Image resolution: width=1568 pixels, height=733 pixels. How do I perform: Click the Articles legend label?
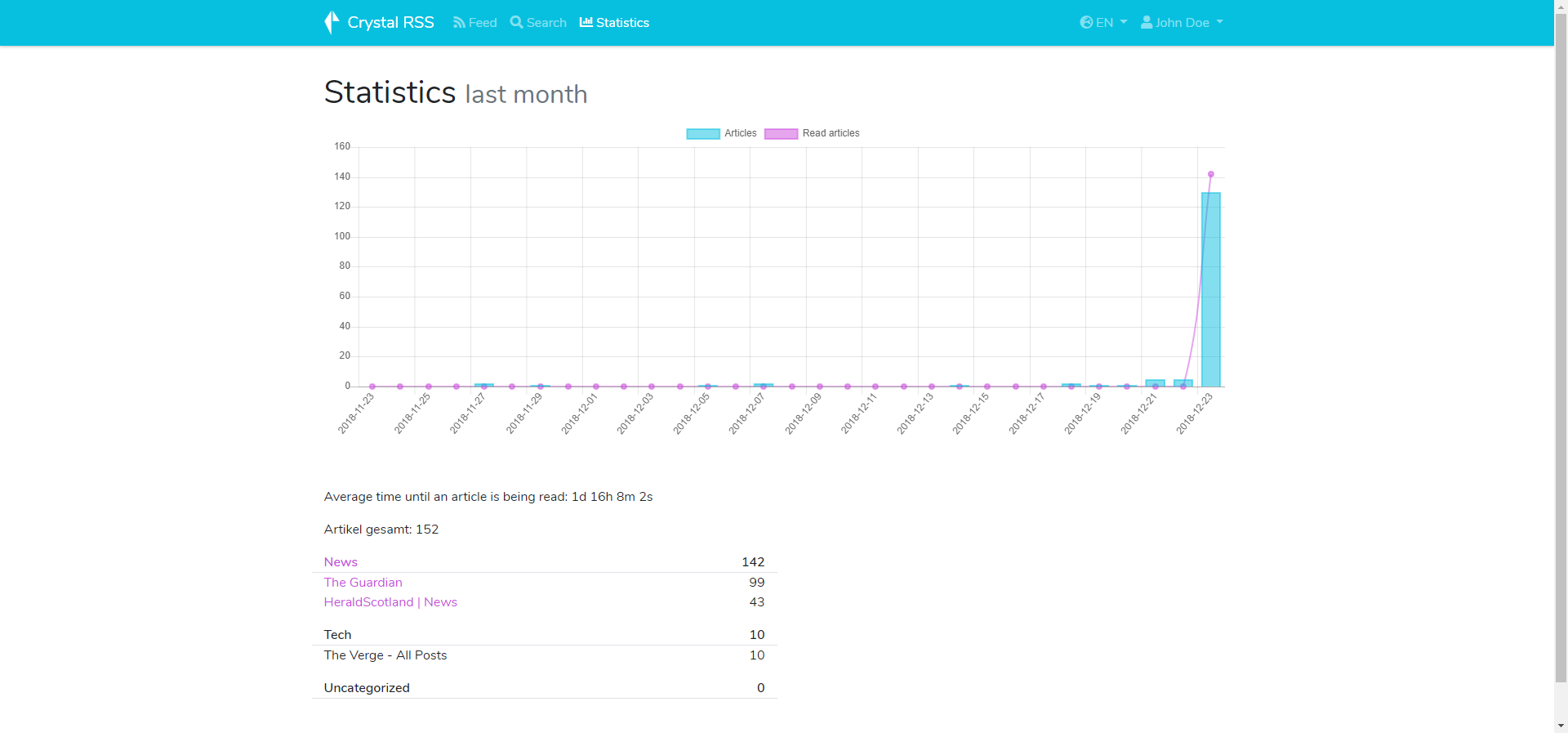click(741, 133)
